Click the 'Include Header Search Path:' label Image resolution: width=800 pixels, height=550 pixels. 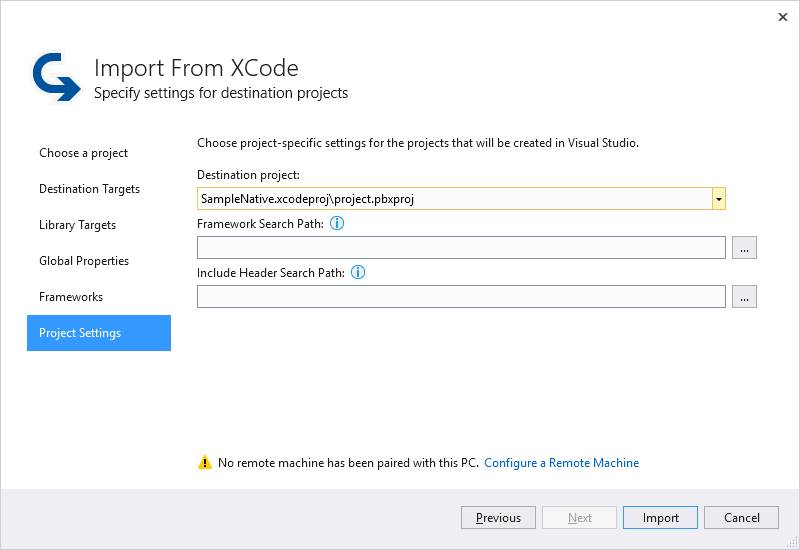coord(271,272)
